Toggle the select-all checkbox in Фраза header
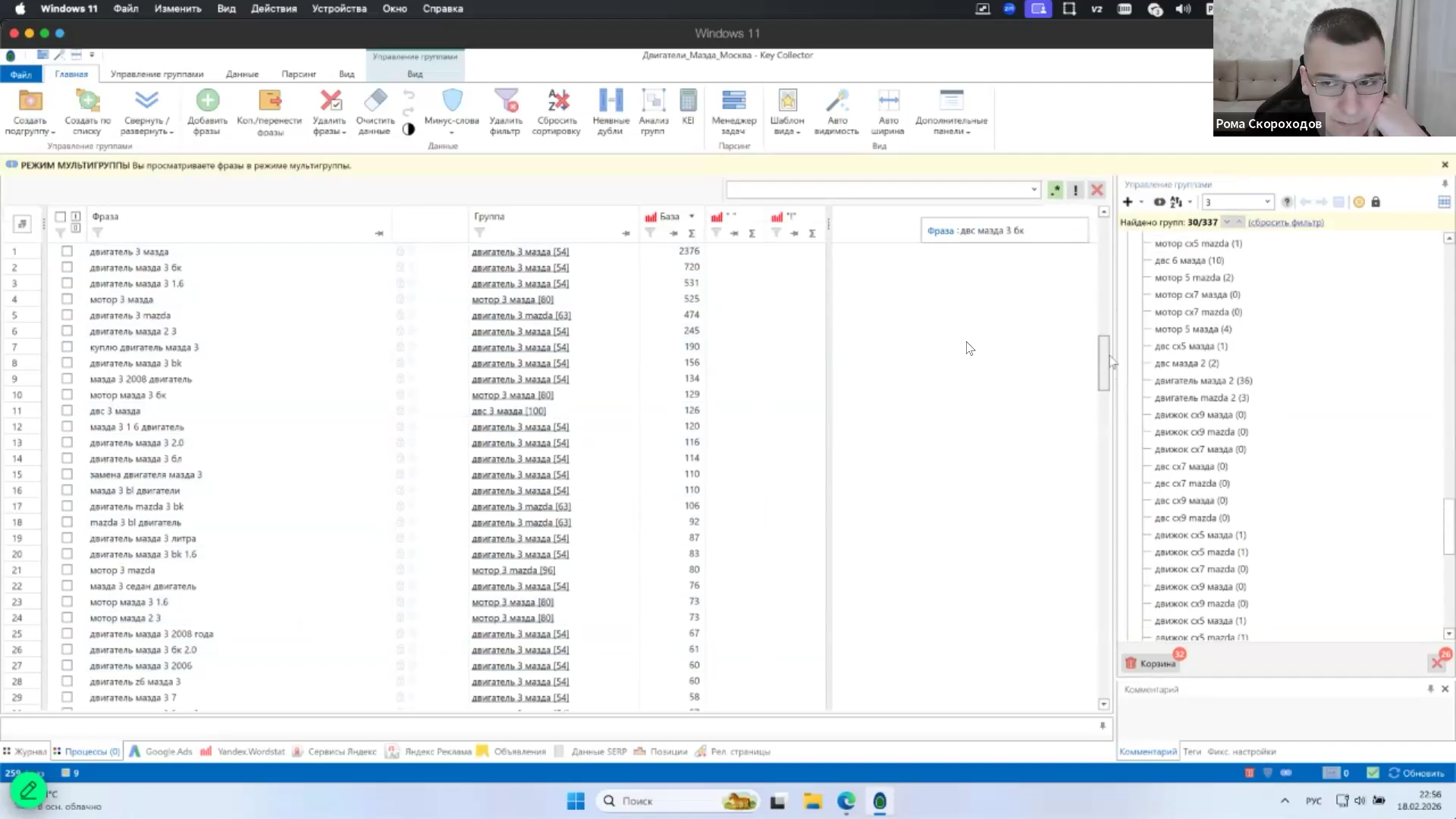 pyautogui.click(x=61, y=217)
